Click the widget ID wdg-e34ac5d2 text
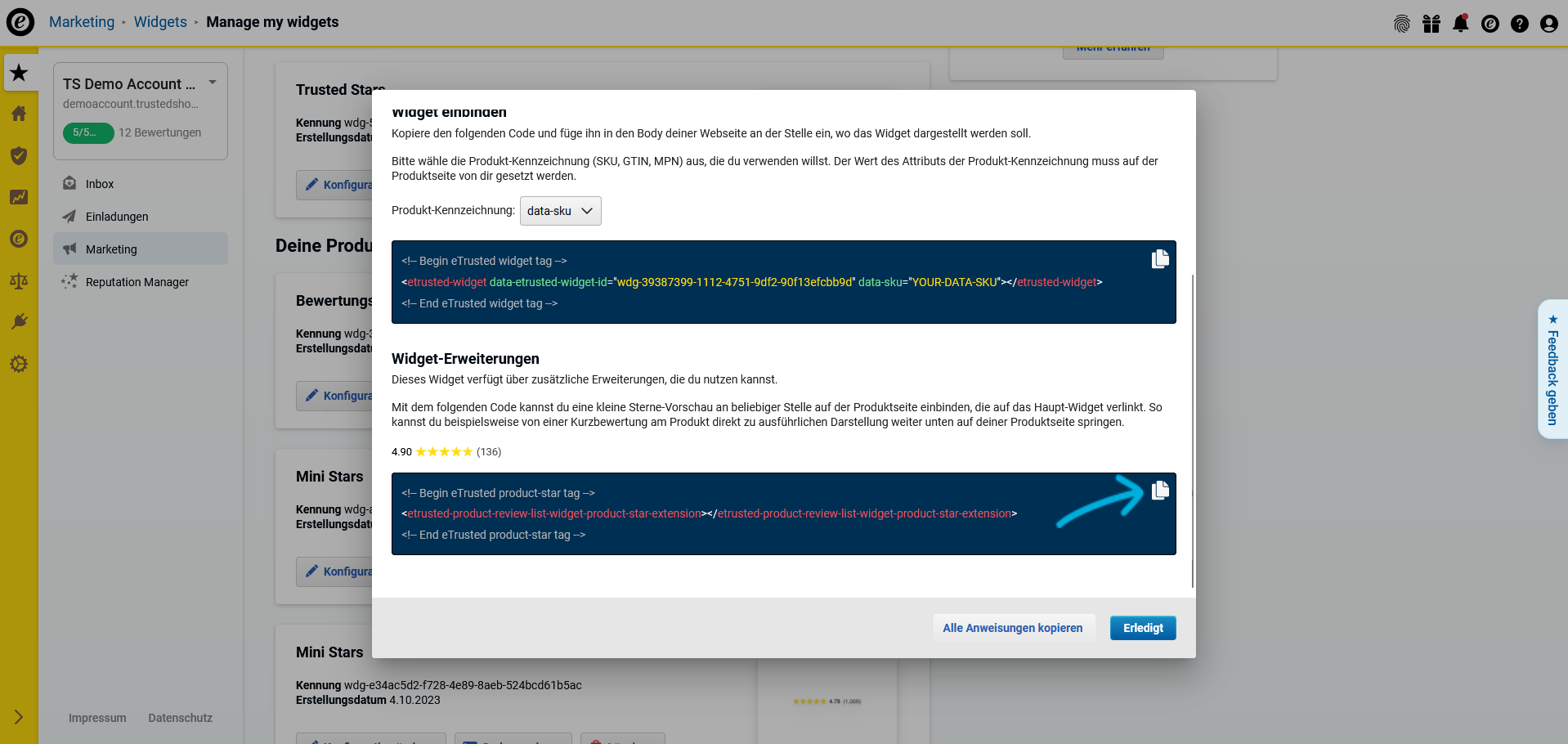Viewport: 1568px width, 744px height. coord(463,685)
